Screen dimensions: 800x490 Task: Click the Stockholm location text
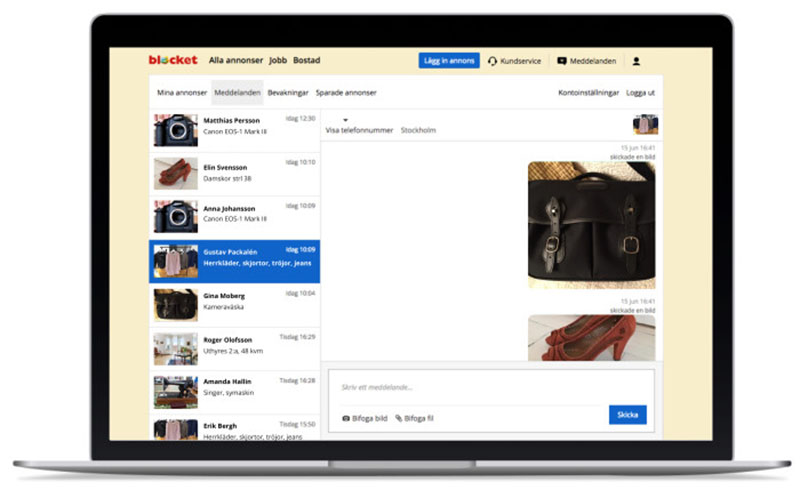point(418,130)
